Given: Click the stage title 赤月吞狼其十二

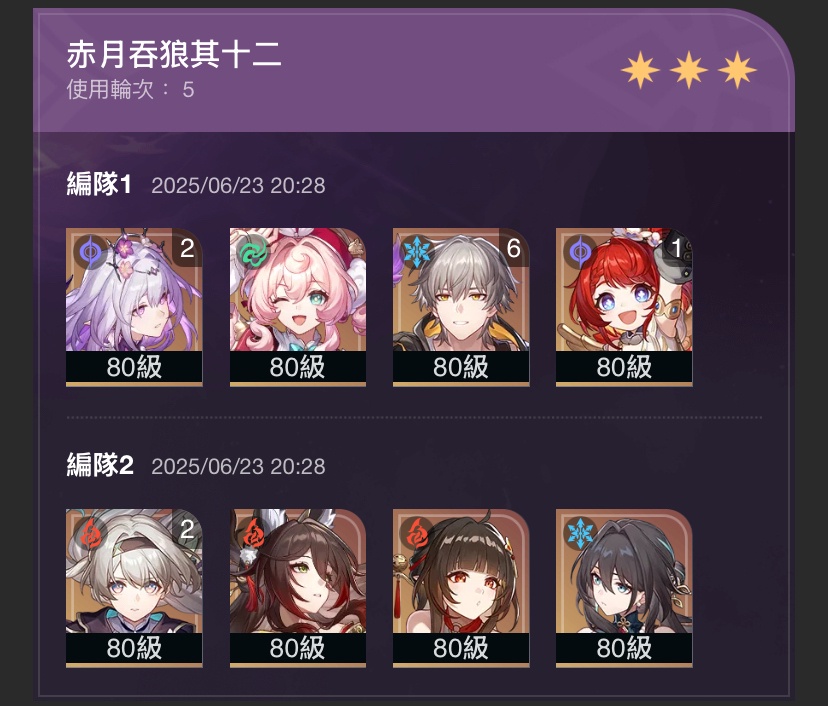Looking at the screenshot, I should point(174,54).
